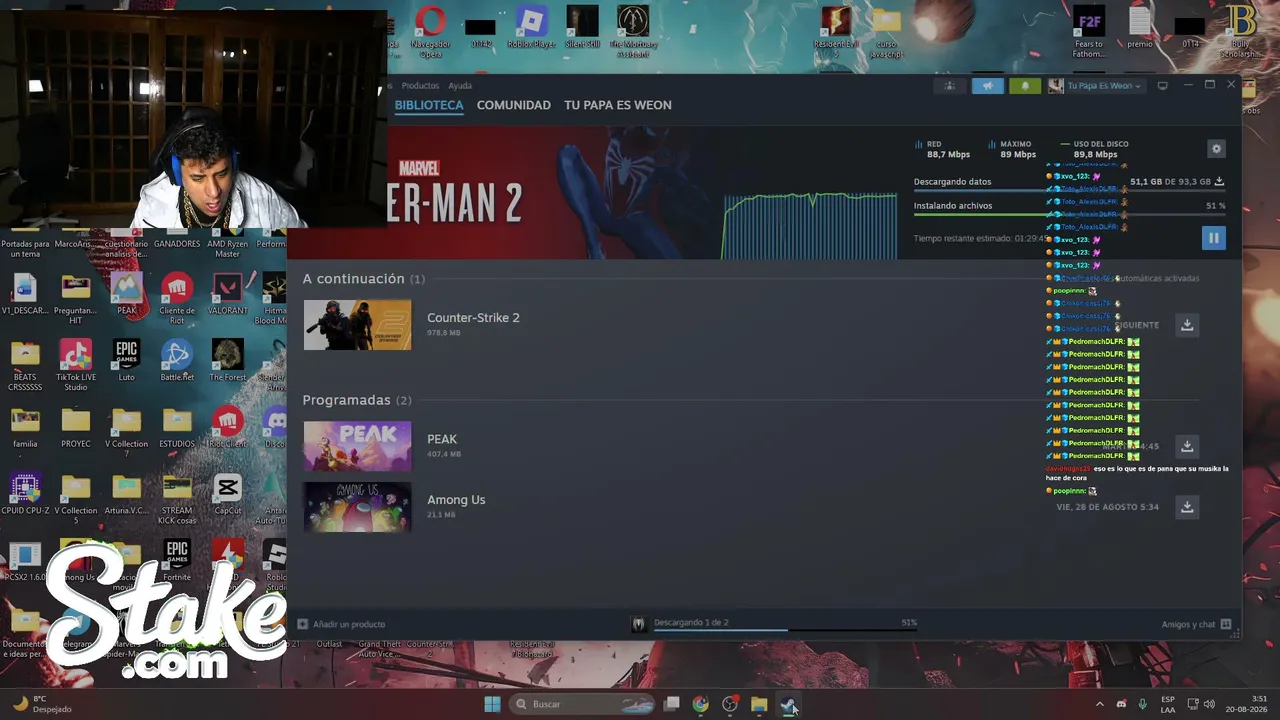Click the Steam icon in the taskbar
Screen dimensions: 1280x720
point(789,704)
